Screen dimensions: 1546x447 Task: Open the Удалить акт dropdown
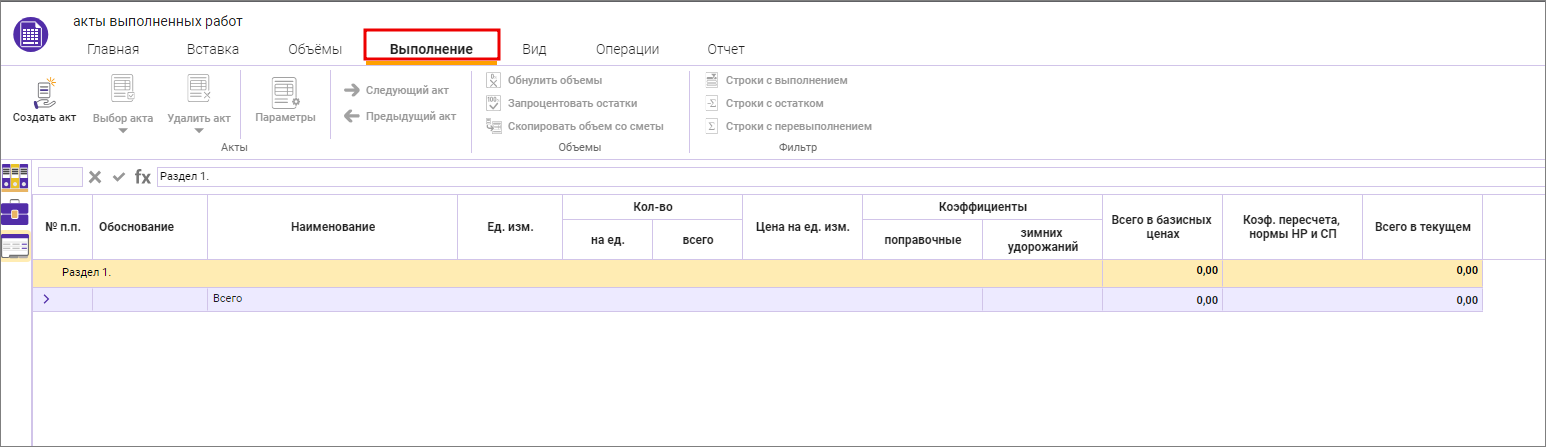click(x=198, y=130)
